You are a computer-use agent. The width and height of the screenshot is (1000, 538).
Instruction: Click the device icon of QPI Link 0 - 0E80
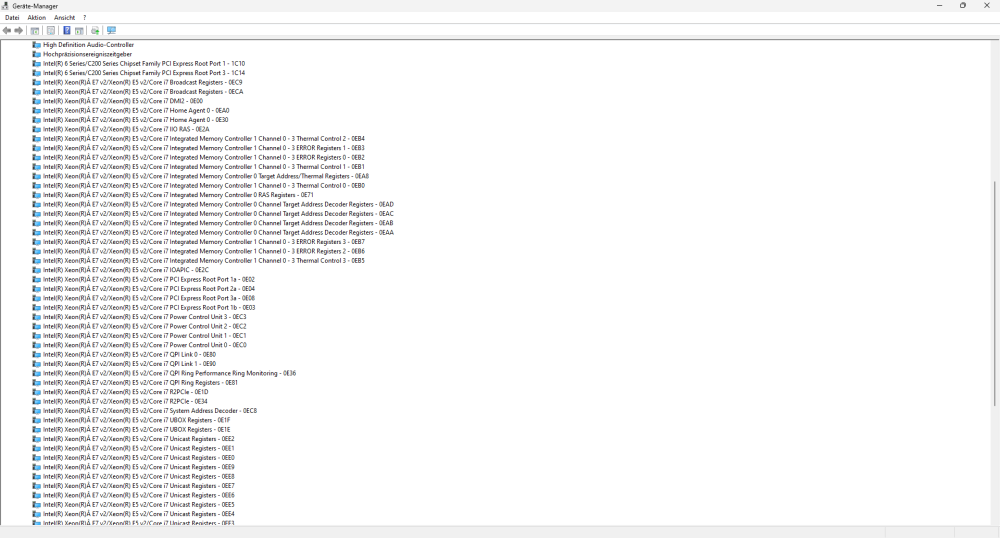[x=37, y=354]
